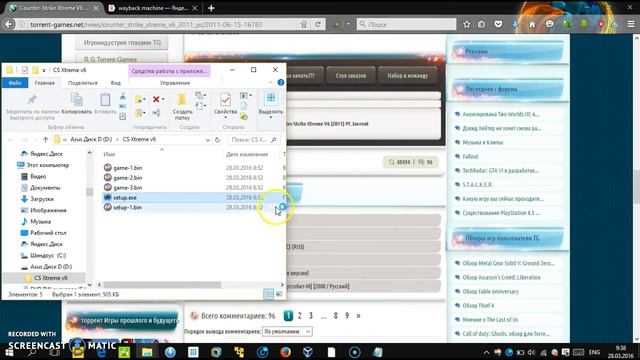Click the Paste clipboard icon in ribbon
640x360 pixels.
[105, 100]
